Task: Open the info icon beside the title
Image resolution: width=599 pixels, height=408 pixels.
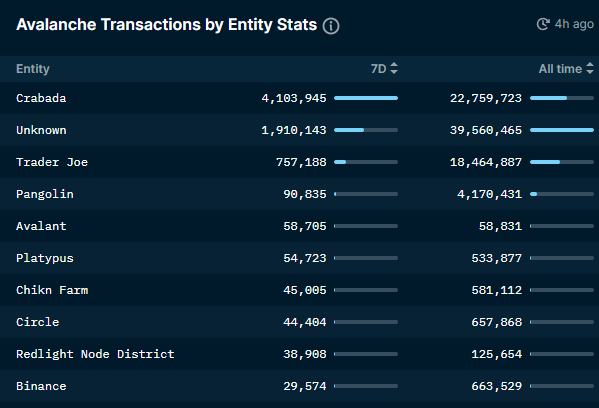Action: (331, 26)
